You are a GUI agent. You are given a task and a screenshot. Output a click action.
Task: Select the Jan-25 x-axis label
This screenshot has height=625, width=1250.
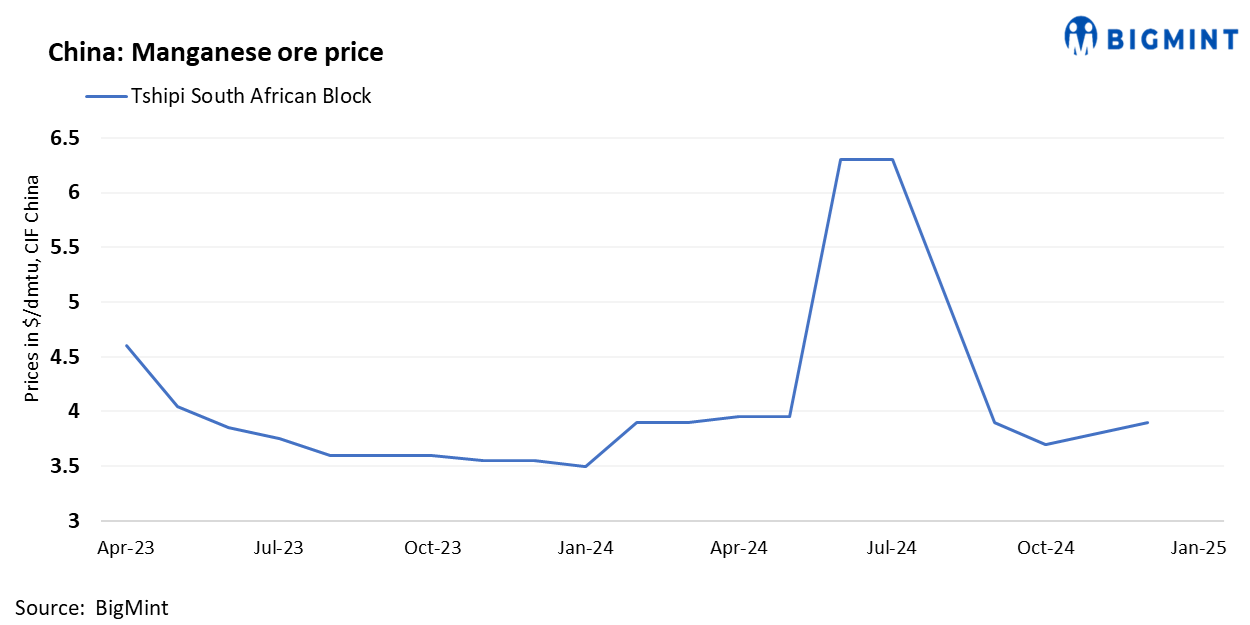click(1198, 548)
